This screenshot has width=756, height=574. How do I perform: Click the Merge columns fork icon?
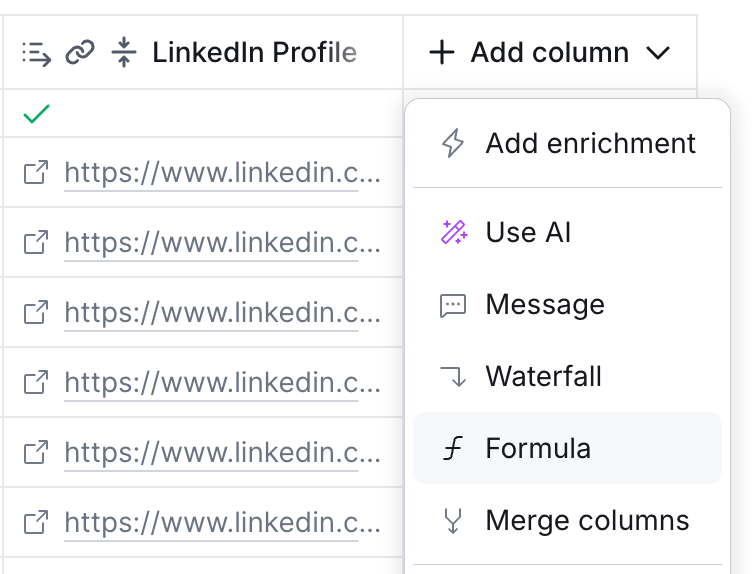click(x=453, y=521)
